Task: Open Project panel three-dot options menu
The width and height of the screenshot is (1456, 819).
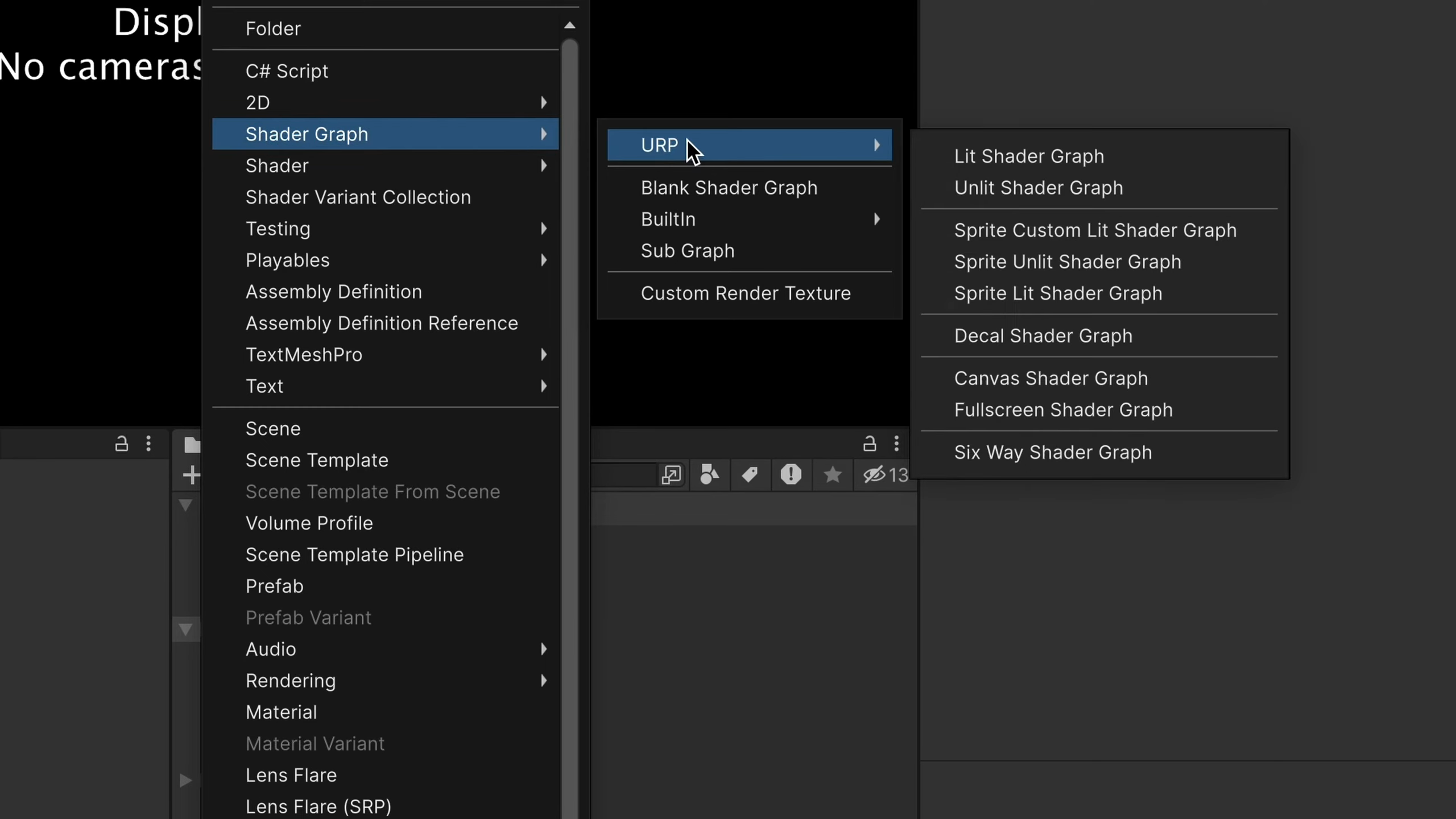Action: click(x=896, y=443)
